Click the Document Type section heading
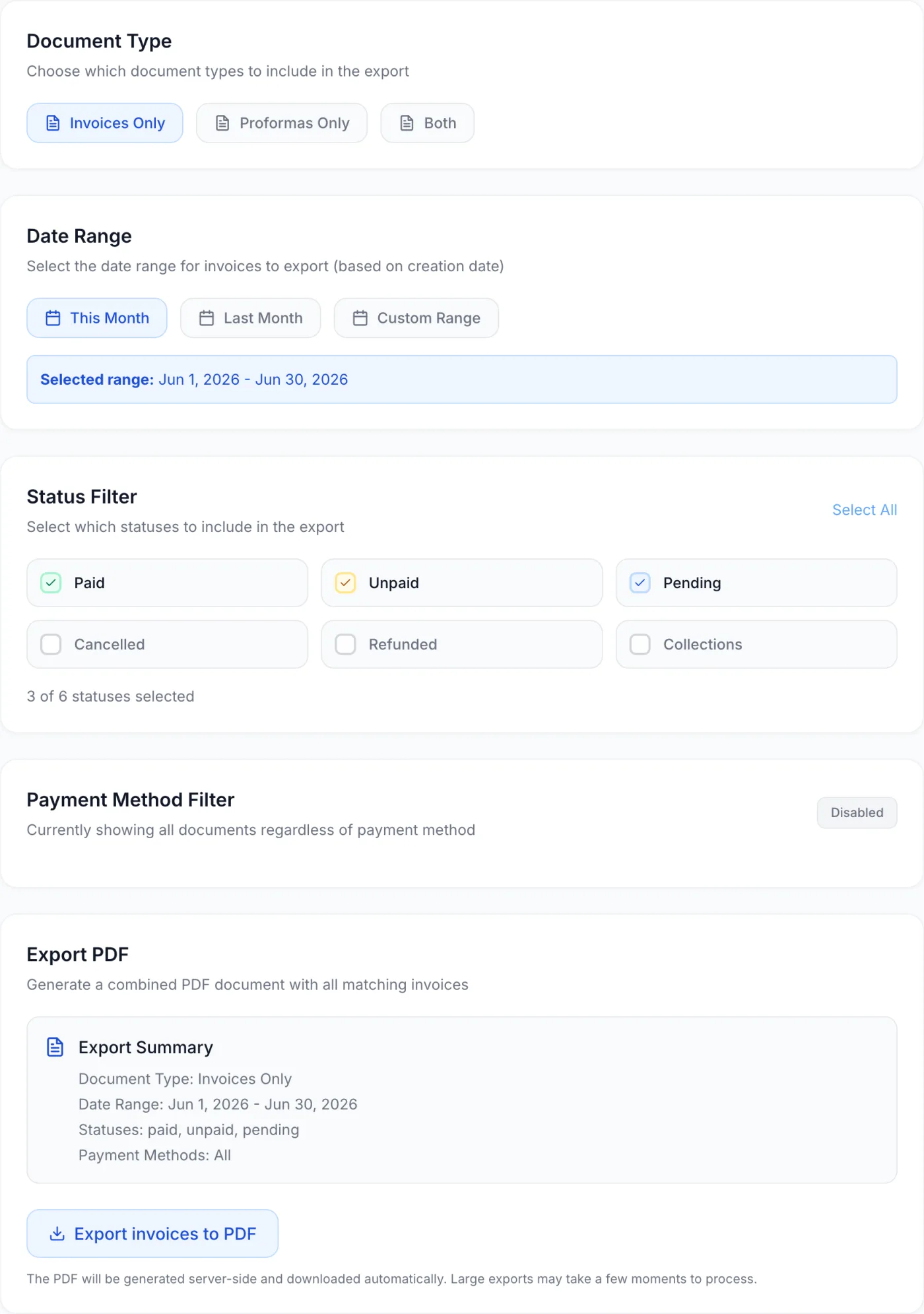The image size is (924, 1314). click(99, 41)
